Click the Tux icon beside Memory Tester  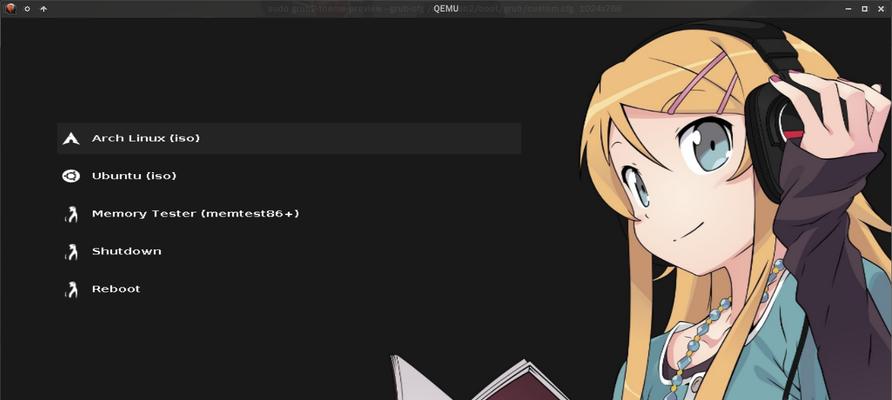click(71, 214)
